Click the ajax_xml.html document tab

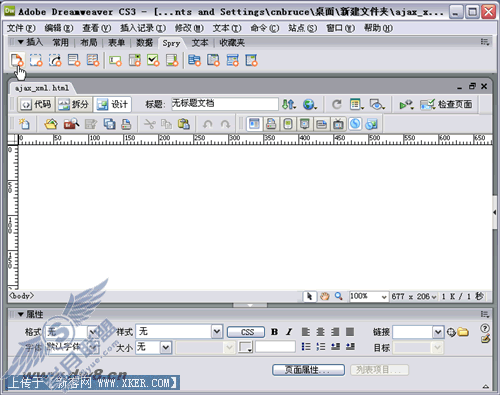pyautogui.click(x=42, y=88)
